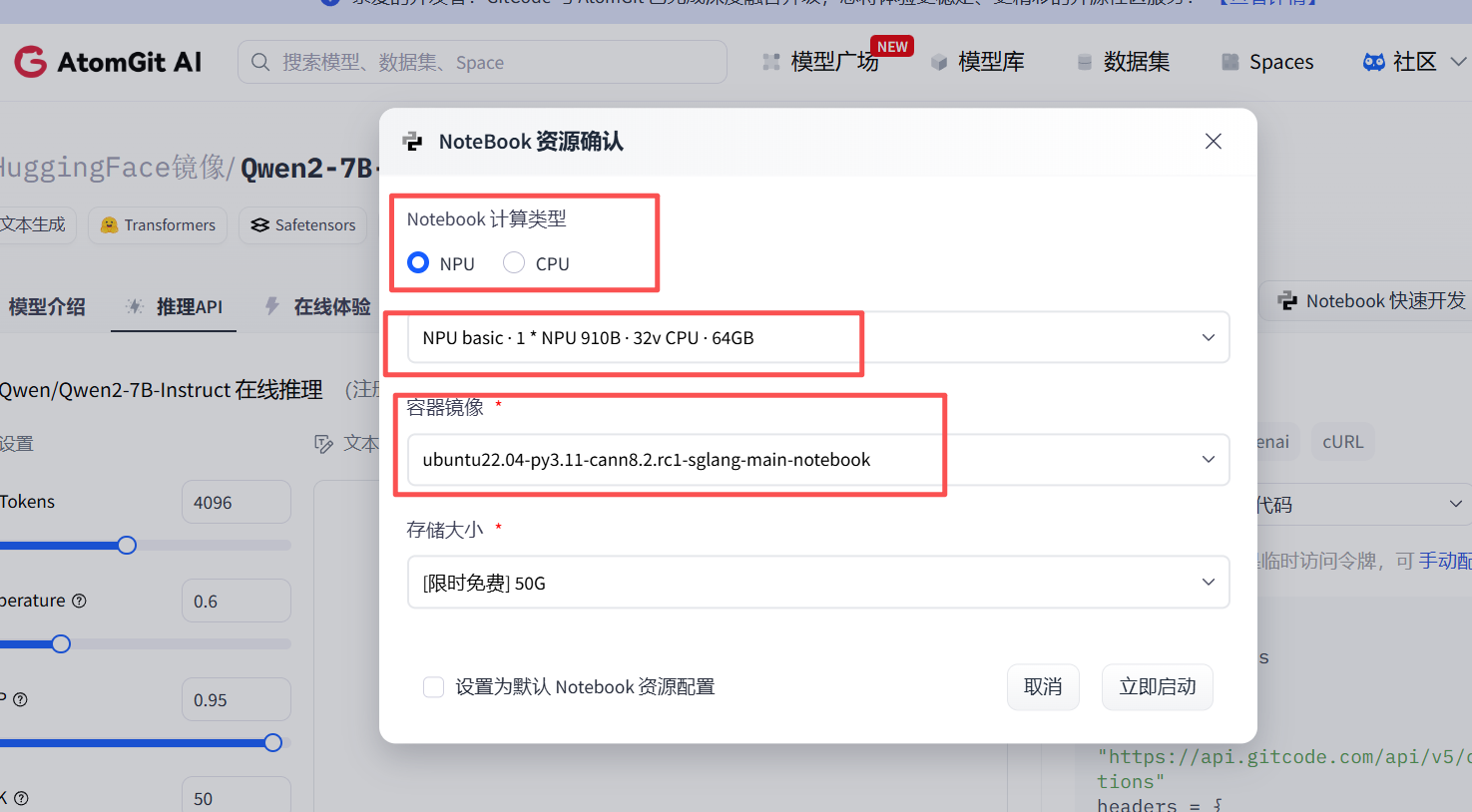1472x812 pixels.
Task: Click the temperature slider handle
Action: click(61, 644)
